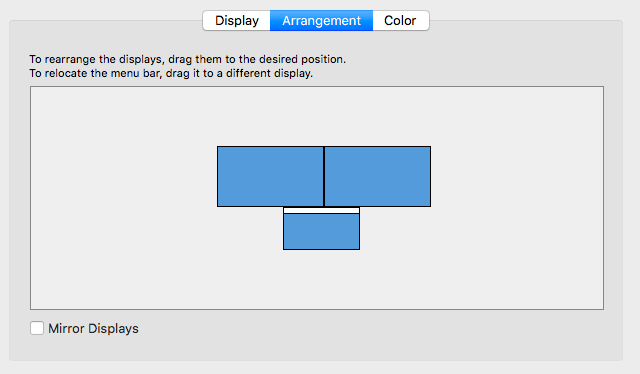Click the 'To relocate the menu bar' text
The height and width of the screenshot is (374, 640).
pos(171,73)
